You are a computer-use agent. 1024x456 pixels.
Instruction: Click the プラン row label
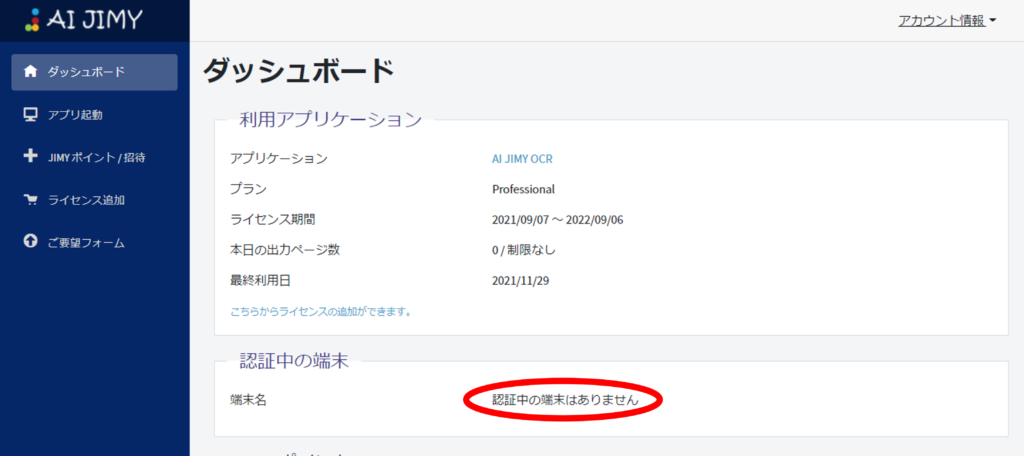pyautogui.click(x=248, y=189)
